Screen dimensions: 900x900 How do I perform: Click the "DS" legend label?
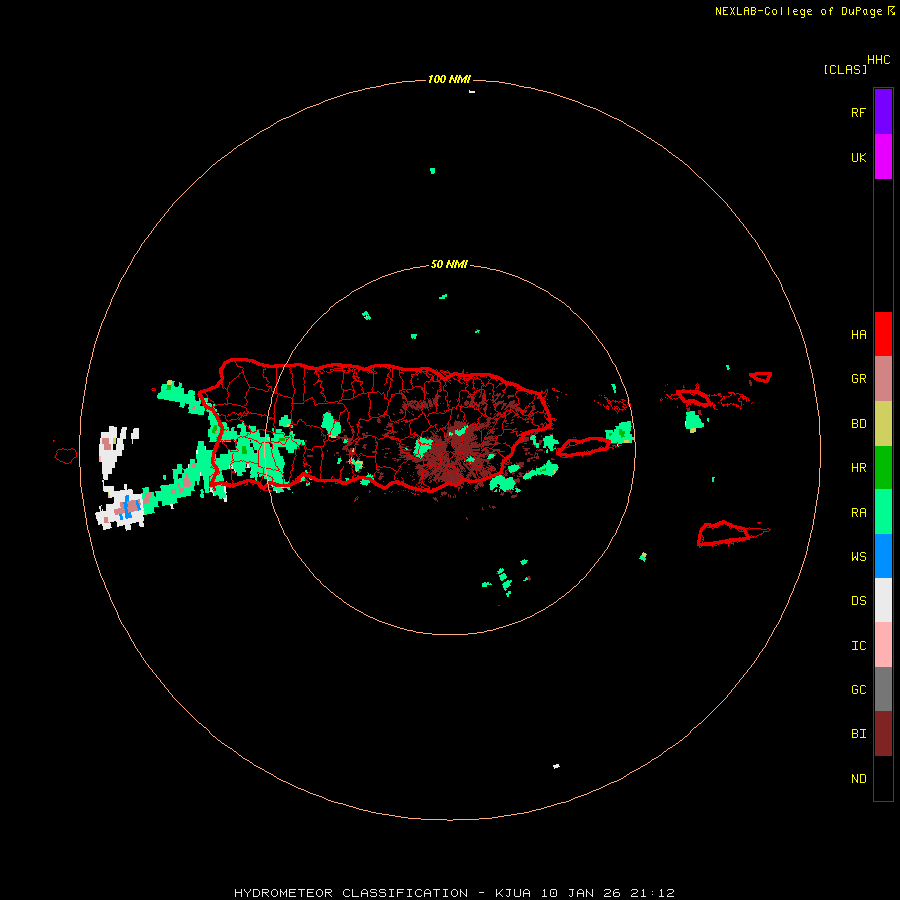click(858, 601)
